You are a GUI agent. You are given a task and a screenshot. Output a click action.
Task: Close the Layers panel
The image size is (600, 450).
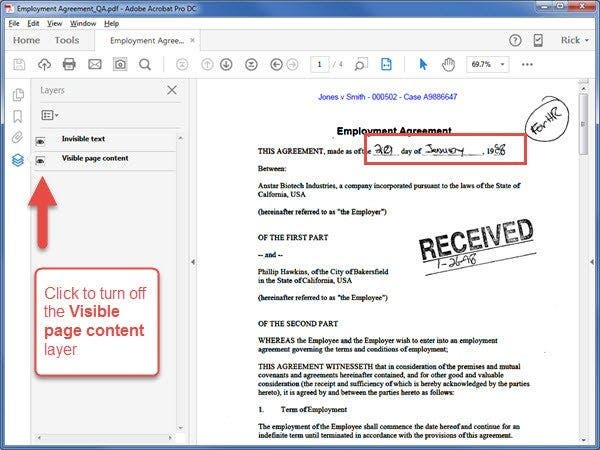(x=172, y=90)
